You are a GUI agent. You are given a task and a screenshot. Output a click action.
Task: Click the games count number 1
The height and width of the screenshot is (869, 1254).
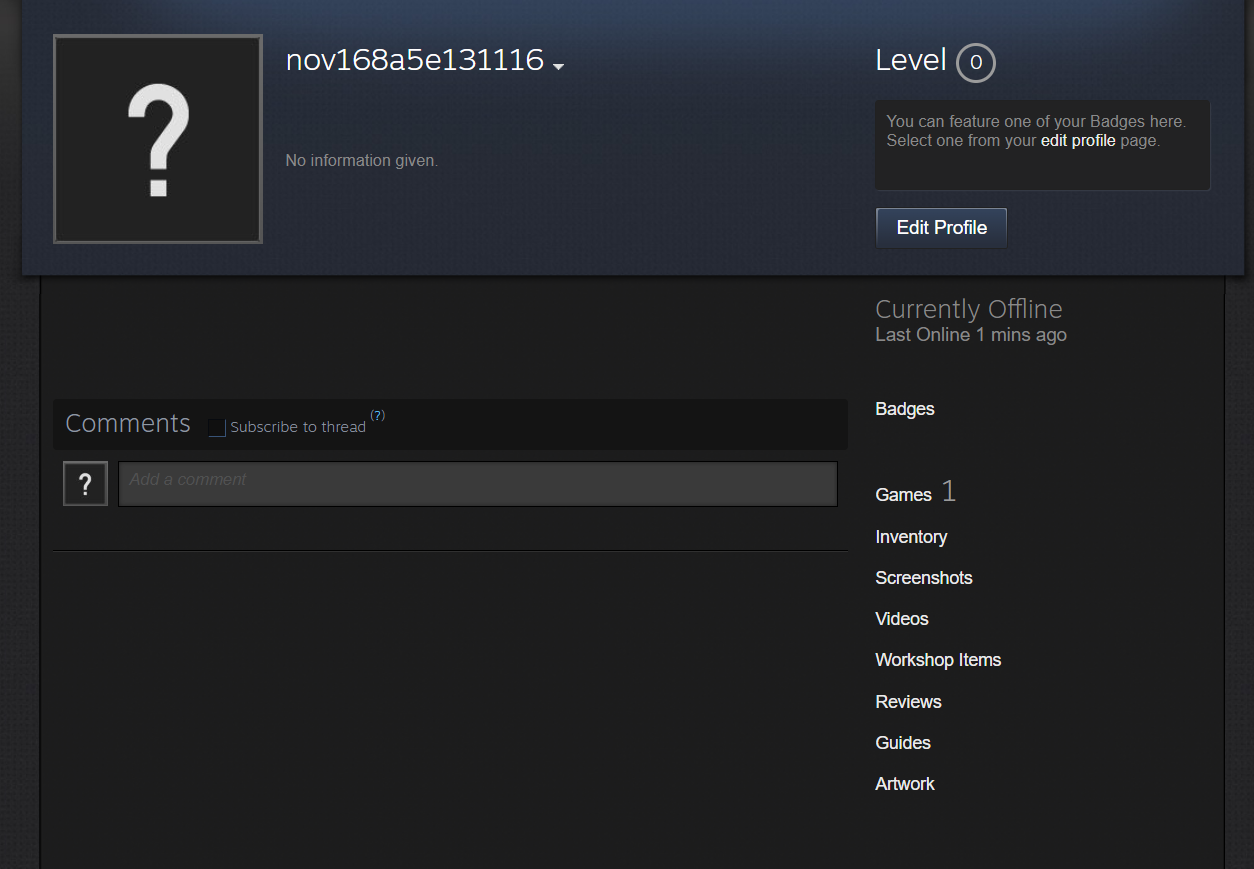[x=949, y=491]
